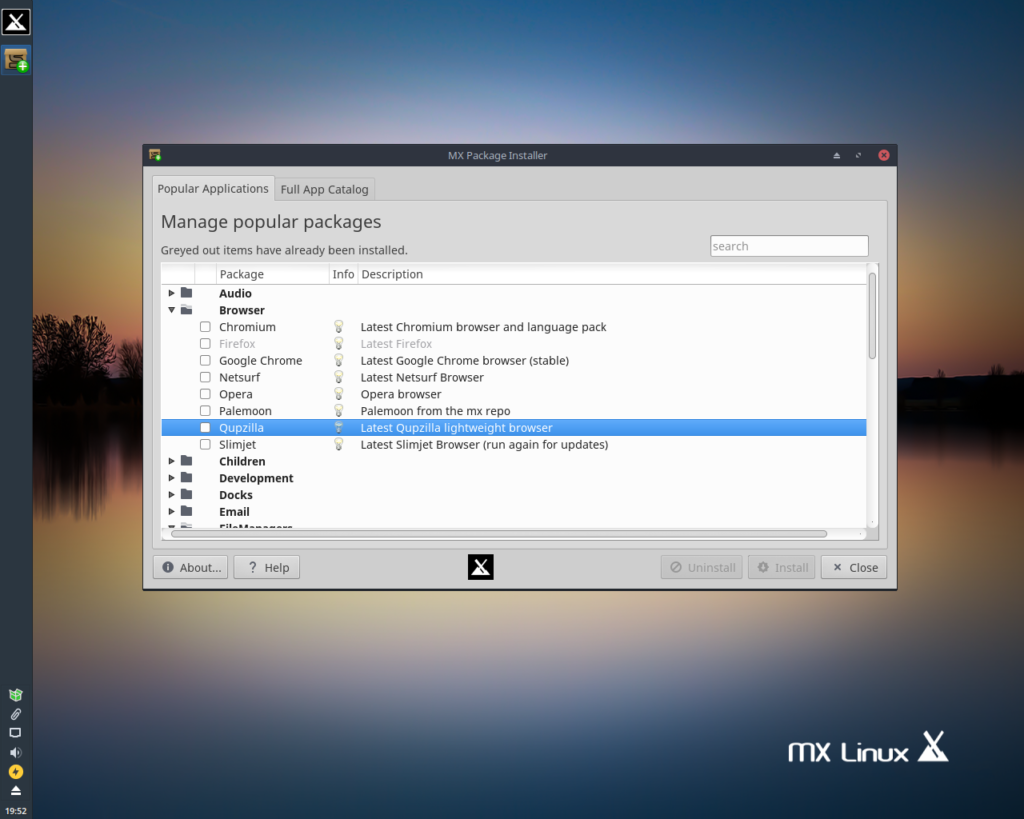Select "Latest Chromium browser and language pack" text

483,327
